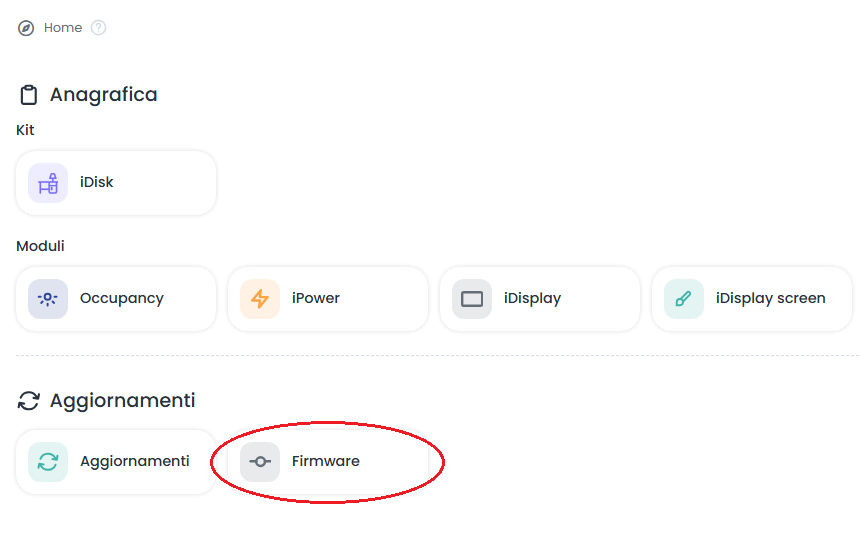Click the compass icon beside Home

click(x=26, y=28)
